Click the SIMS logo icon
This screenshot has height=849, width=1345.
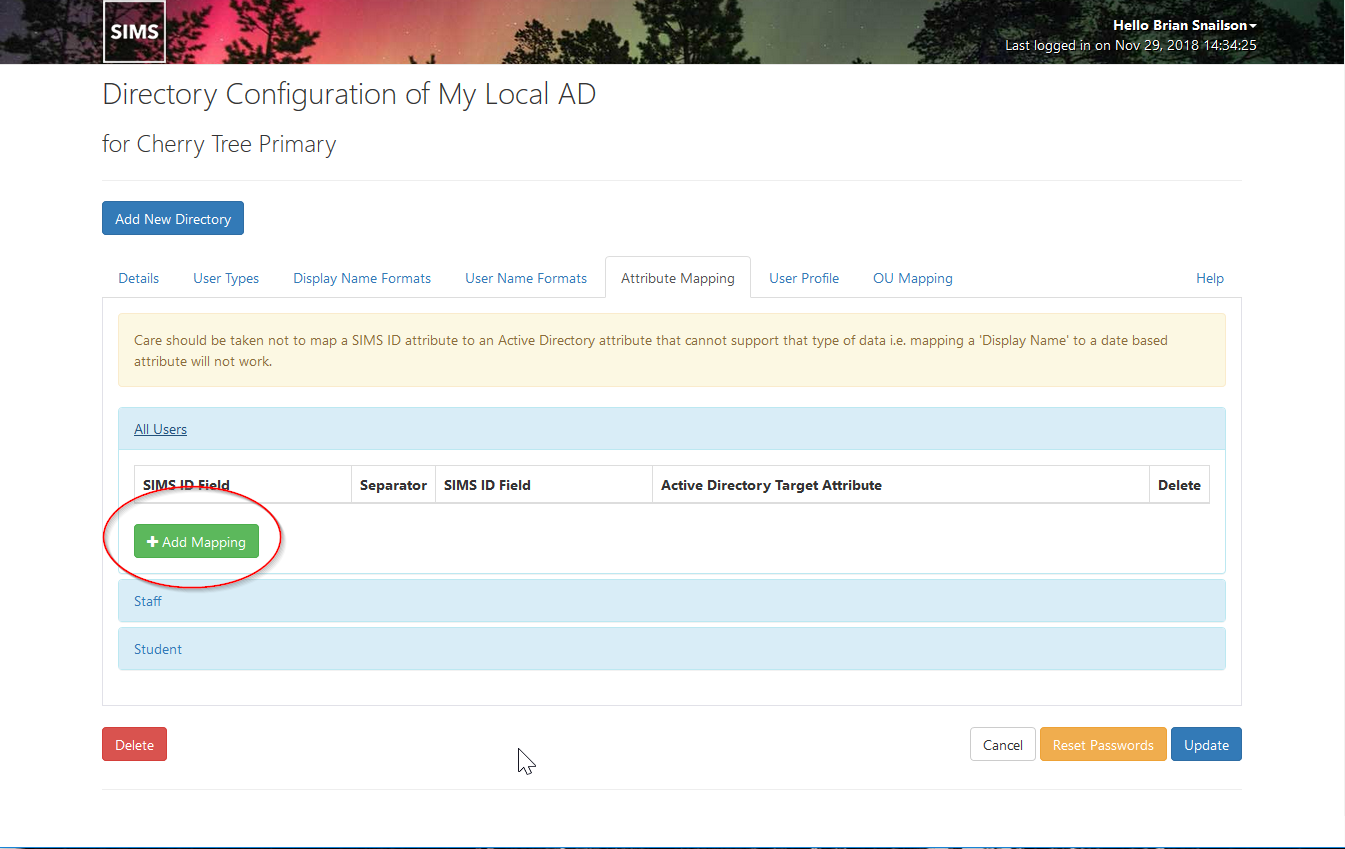[x=134, y=31]
